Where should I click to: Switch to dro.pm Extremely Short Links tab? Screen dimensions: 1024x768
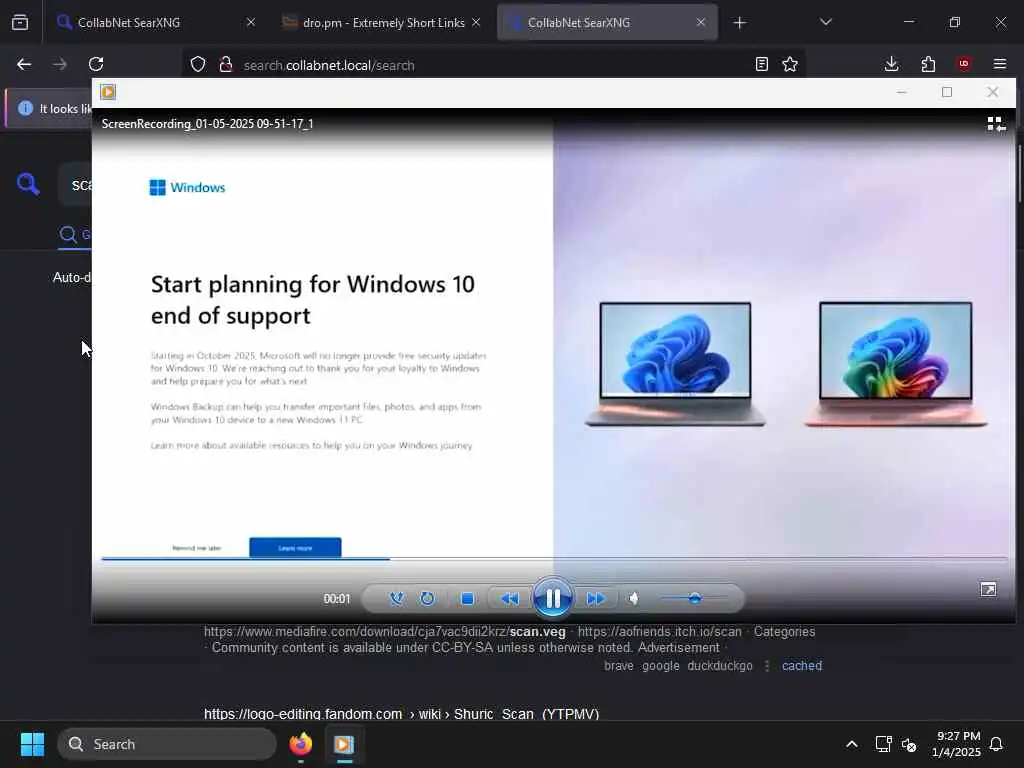(382, 23)
